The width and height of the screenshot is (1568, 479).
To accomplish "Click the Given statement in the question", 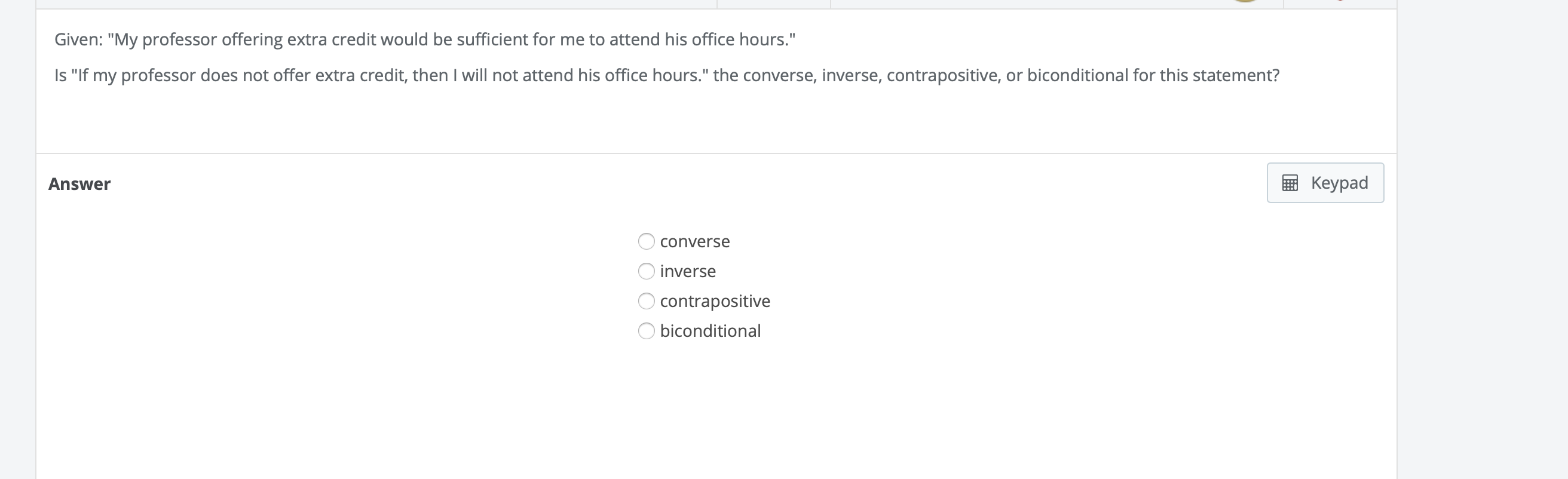I will (425, 38).
